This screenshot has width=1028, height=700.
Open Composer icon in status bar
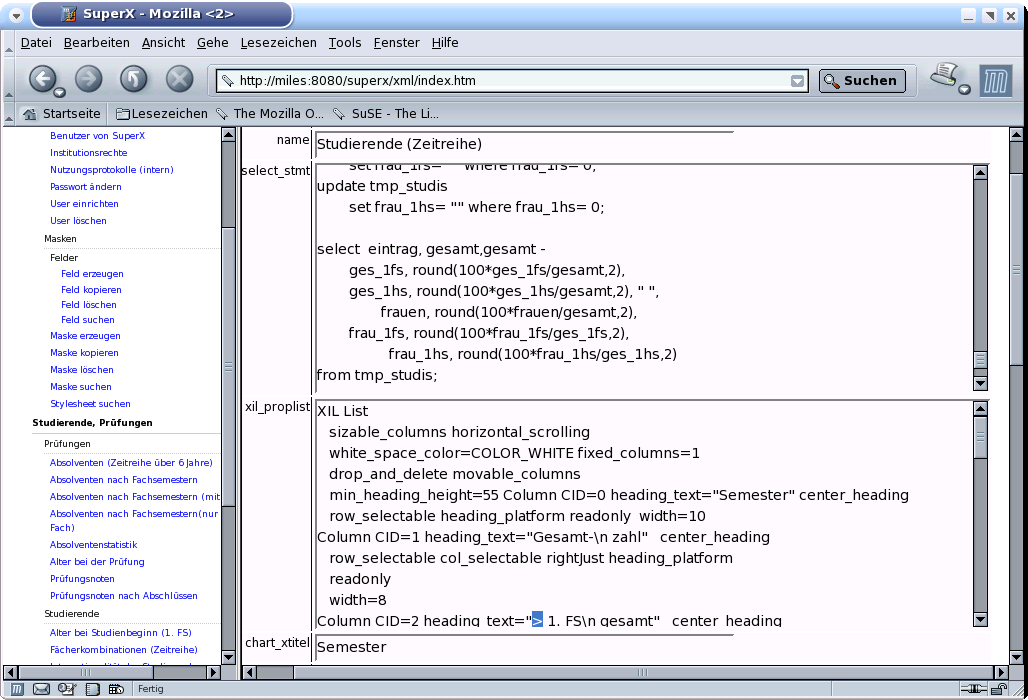(67, 689)
